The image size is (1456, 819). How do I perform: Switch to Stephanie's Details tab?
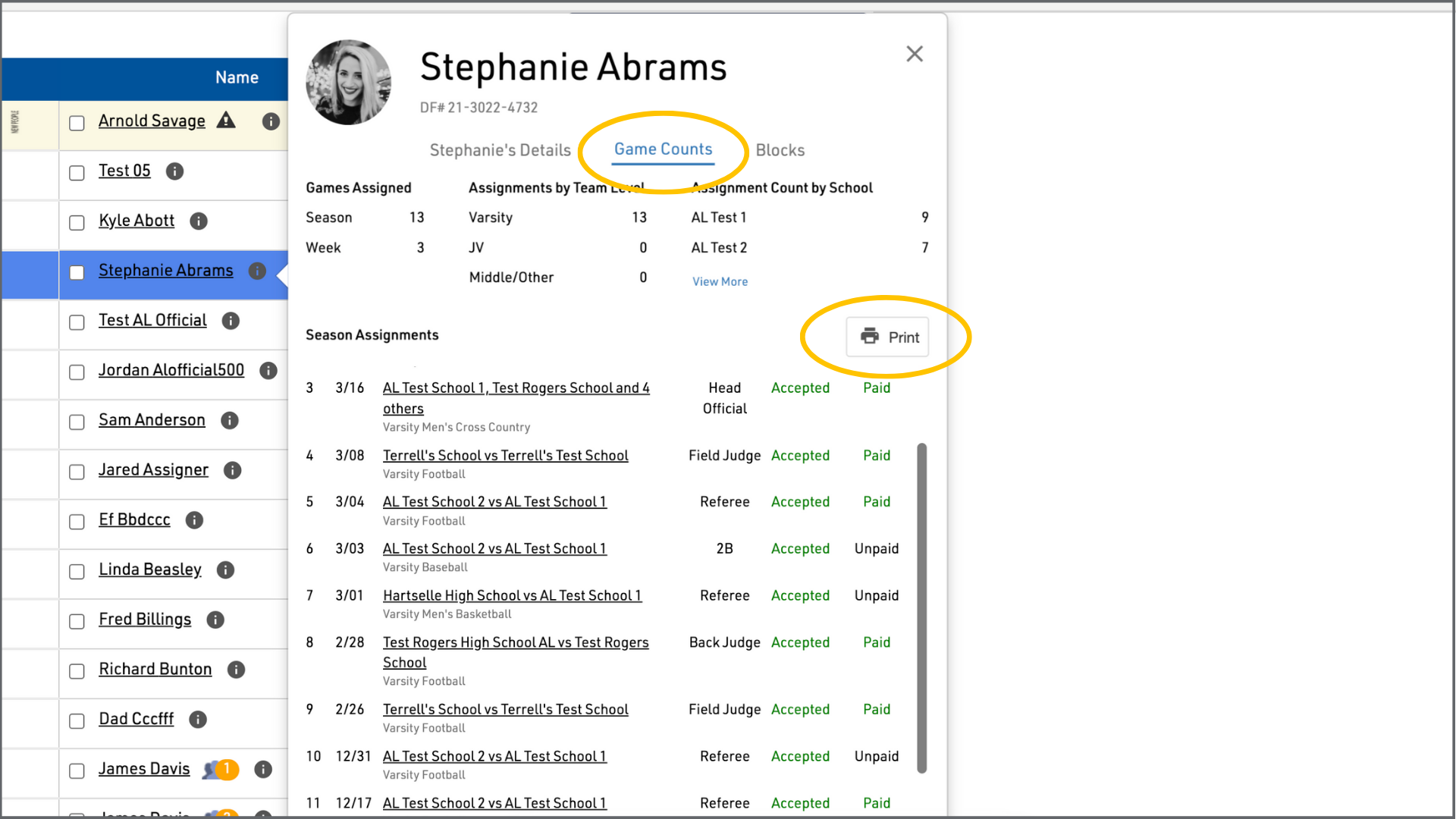click(x=500, y=150)
